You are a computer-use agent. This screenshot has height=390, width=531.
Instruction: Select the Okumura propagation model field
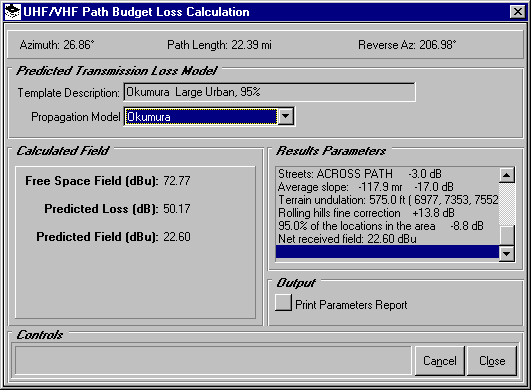tap(201, 117)
